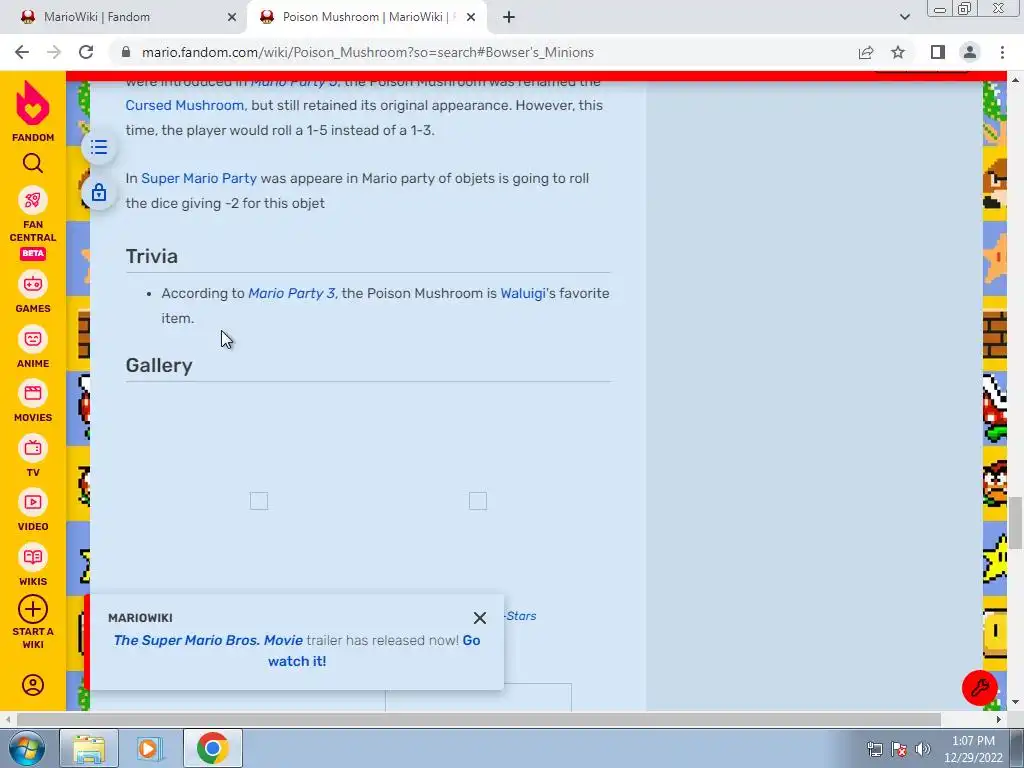The image size is (1024, 768).
Task: Open the clock showing 1:07 PM
Action: (x=973, y=749)
